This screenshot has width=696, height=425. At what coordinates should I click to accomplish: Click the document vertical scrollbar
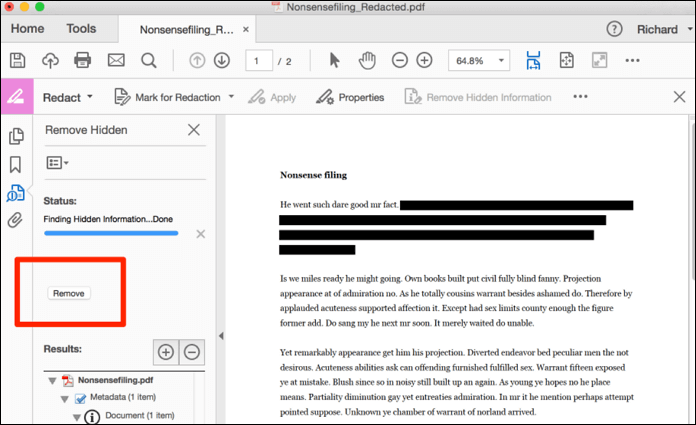(693, 200)
